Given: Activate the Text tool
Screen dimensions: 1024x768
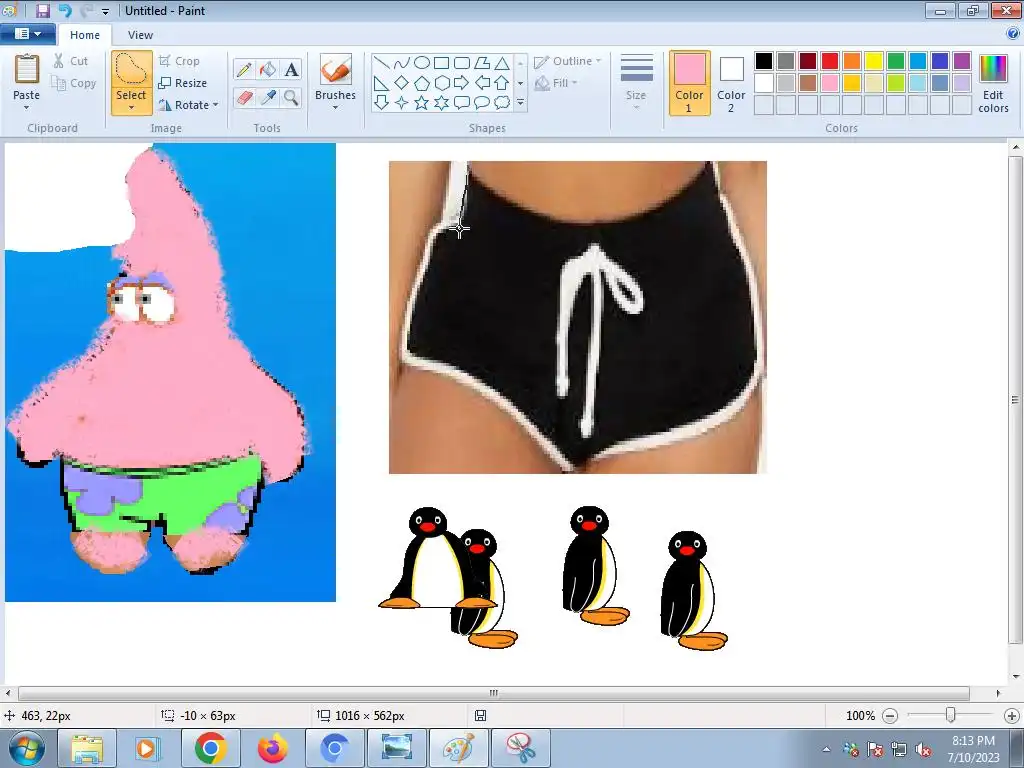Looking at the screenshot, I should [291, 69].
